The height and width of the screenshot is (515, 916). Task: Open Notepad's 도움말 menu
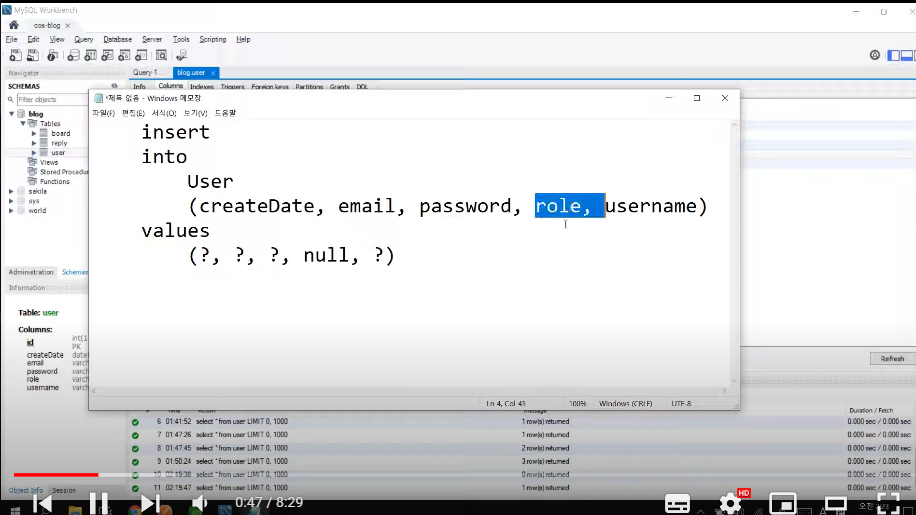pyautogui.click(x=225, y=113)
